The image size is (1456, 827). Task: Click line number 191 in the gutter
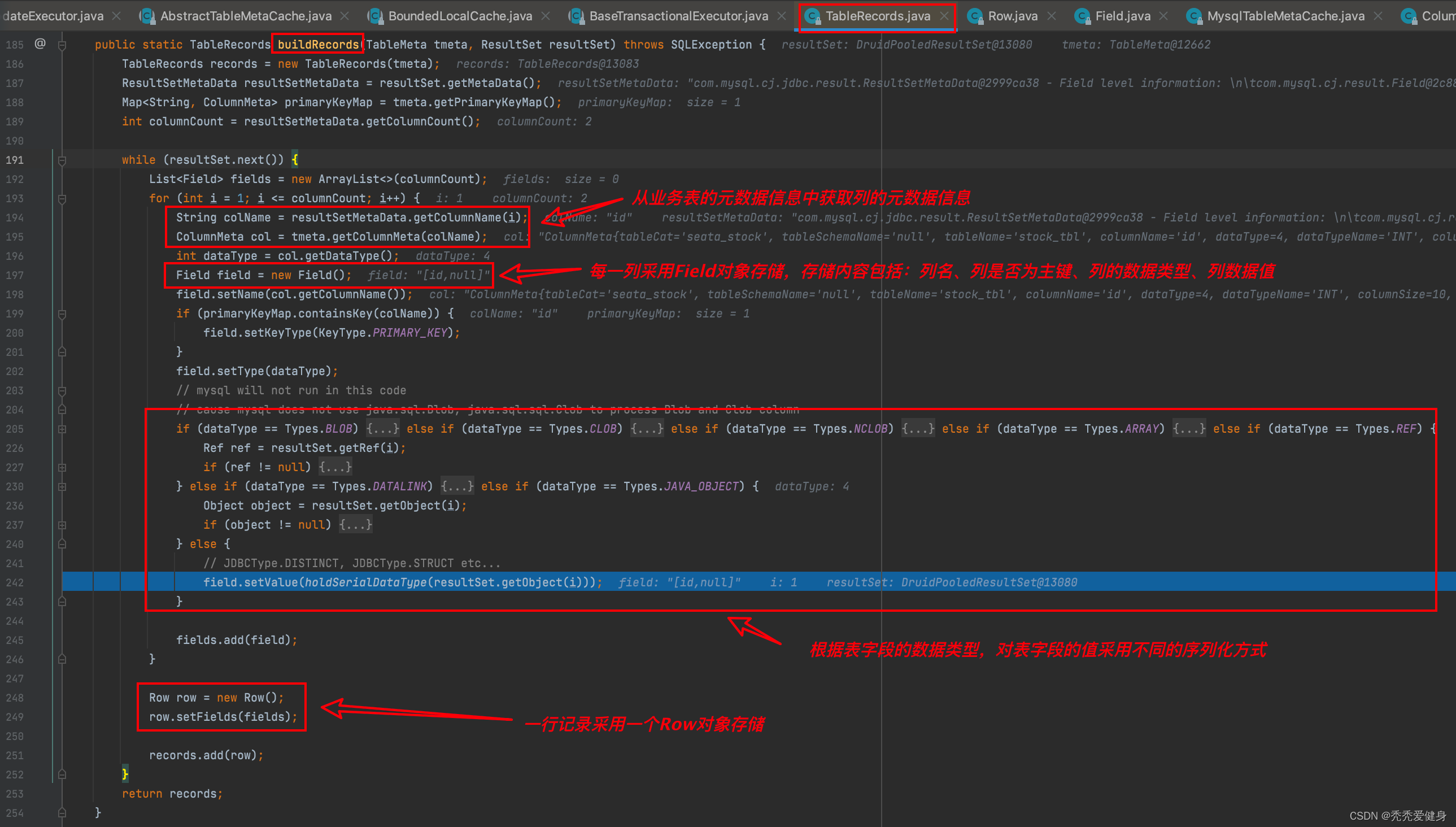[15, 160]
